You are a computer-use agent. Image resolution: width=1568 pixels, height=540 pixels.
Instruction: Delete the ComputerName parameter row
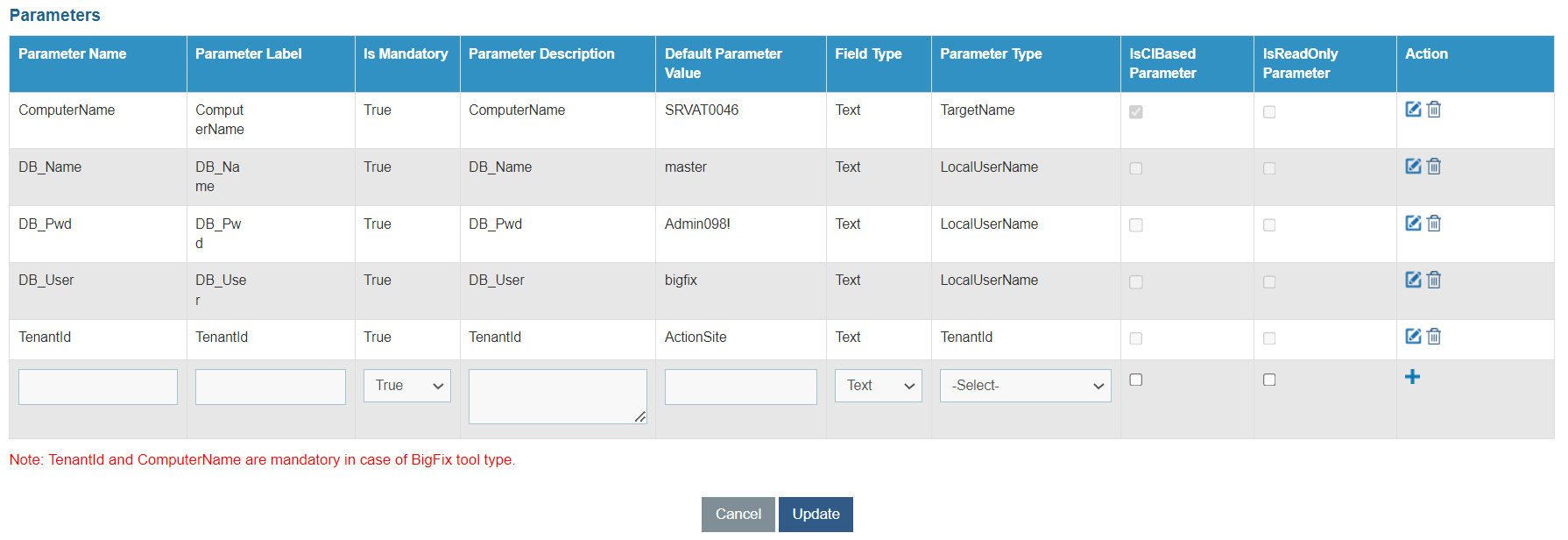tap(1434, 110)
